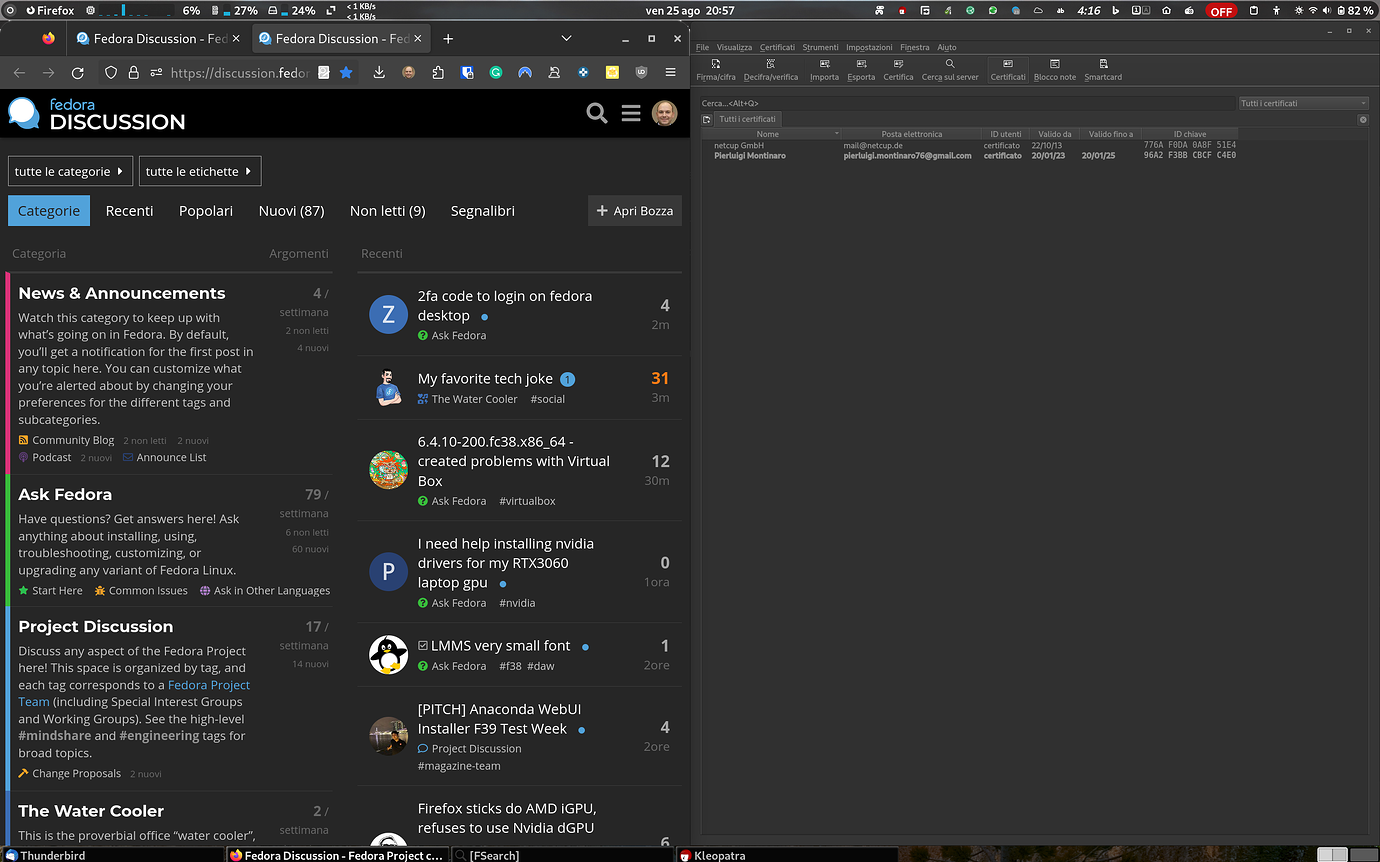Open Kleopatra's Esporta certificate tool
This screenshot has width=1380, height=862.
point(860,69)
